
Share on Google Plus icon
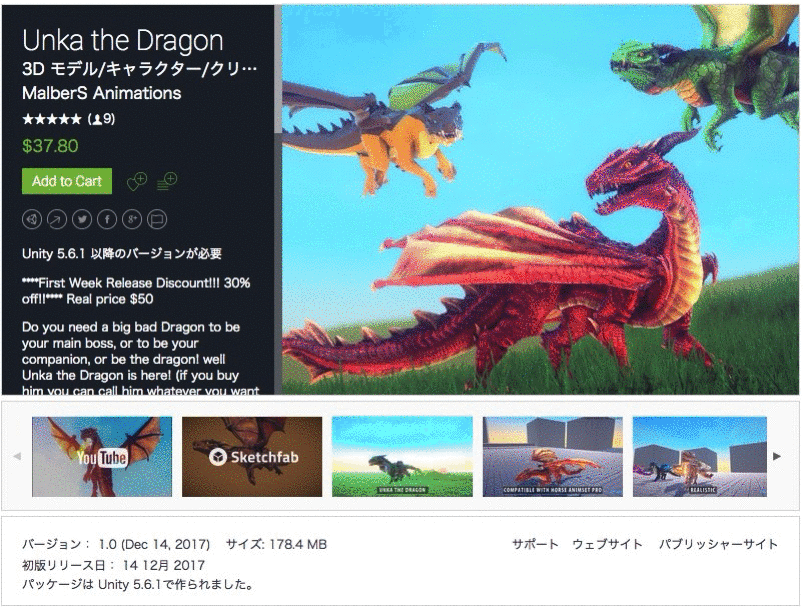(132, 220)
